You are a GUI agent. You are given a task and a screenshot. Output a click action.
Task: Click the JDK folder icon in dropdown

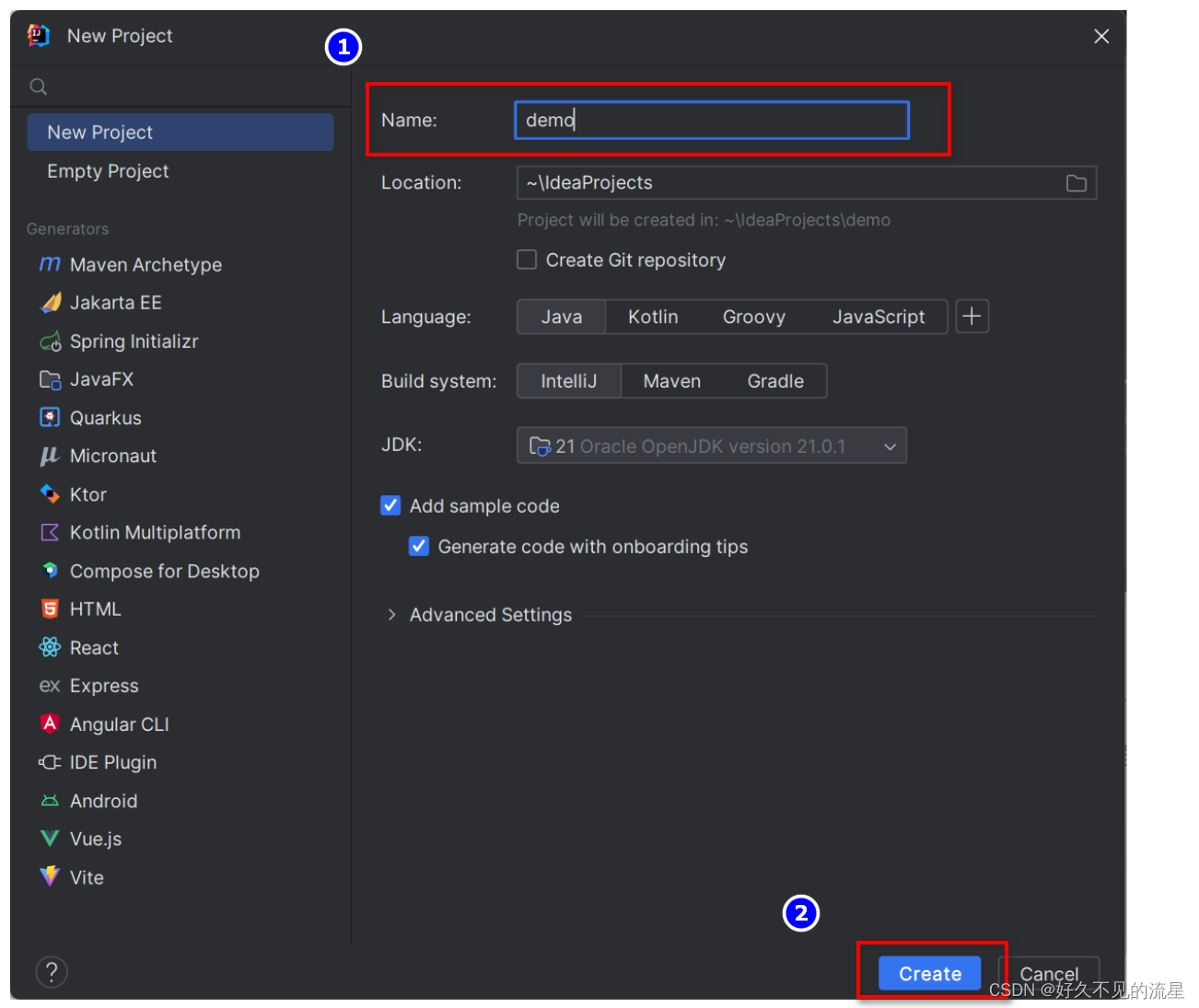(x=540, y=446)
